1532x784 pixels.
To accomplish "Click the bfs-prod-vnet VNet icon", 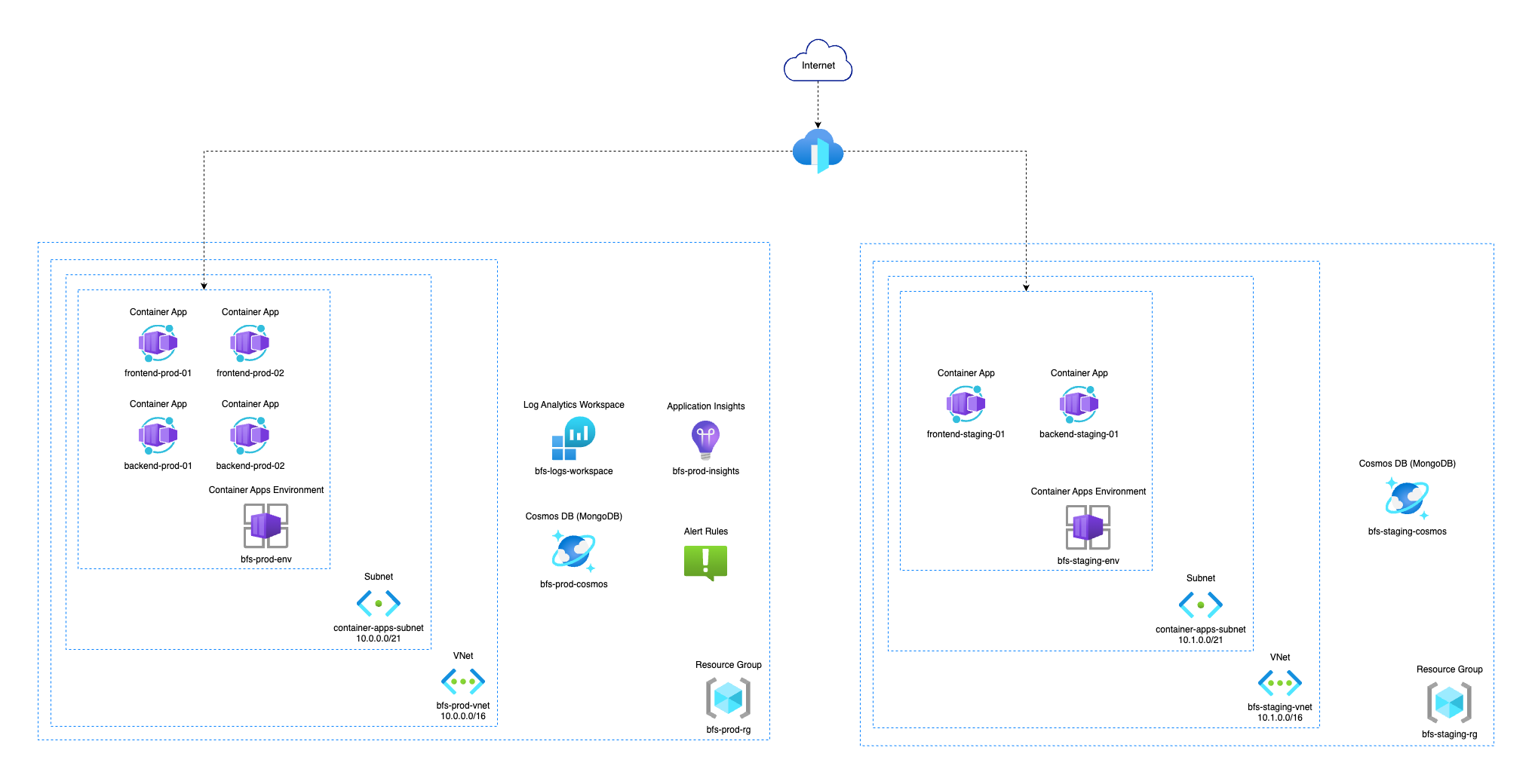I will (462, 682).
